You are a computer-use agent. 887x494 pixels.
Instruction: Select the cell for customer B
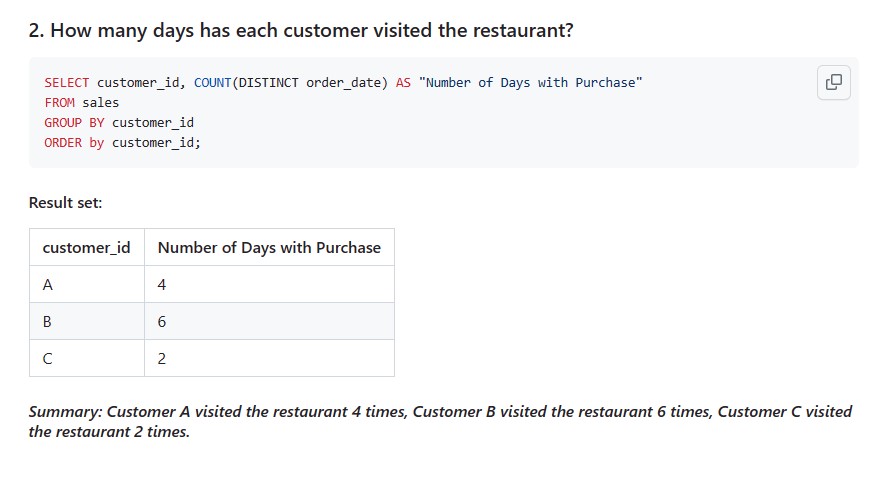(x=87, y=321)
